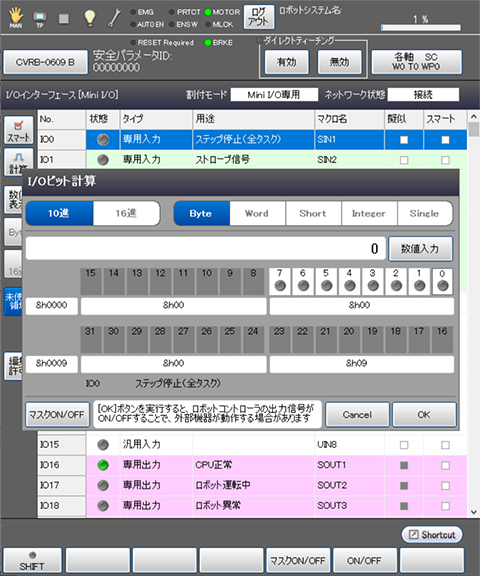
Task: Click the 数値入力 button
Action: point(420,249)
